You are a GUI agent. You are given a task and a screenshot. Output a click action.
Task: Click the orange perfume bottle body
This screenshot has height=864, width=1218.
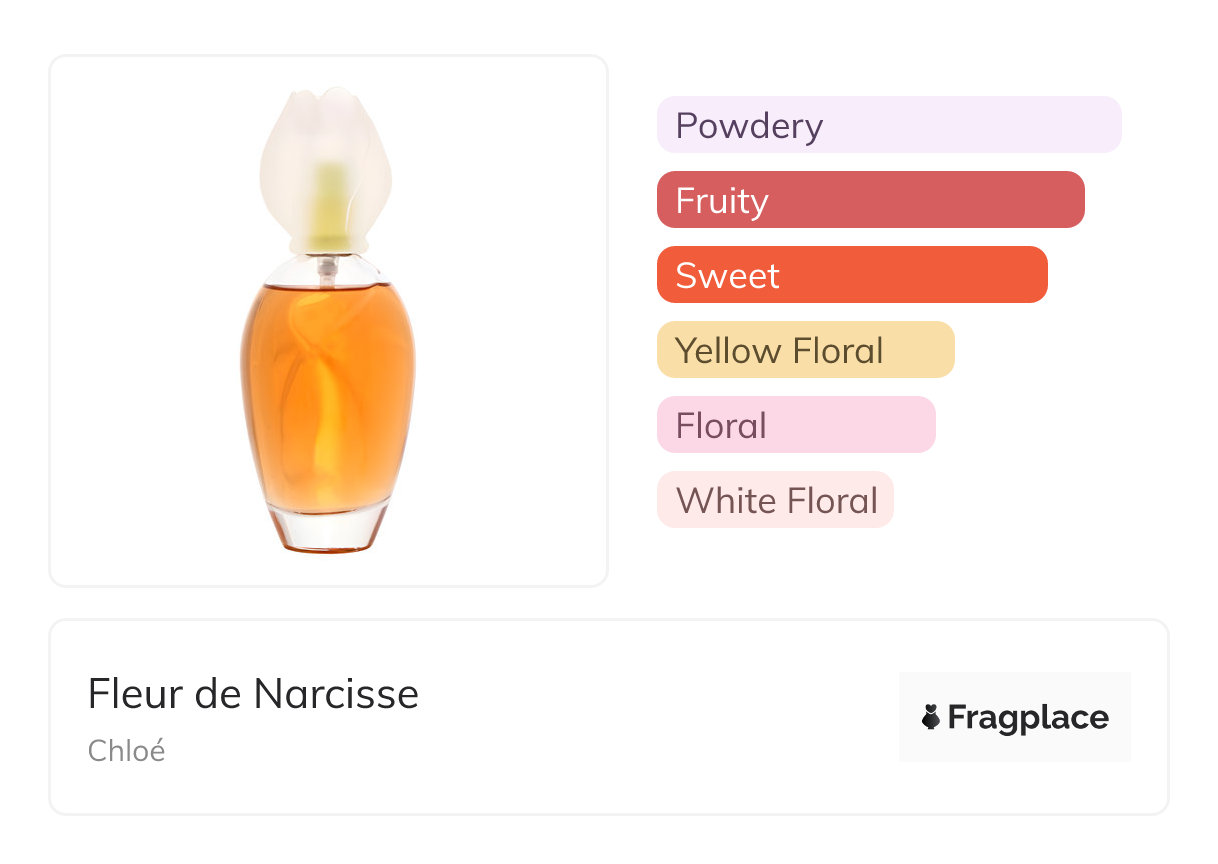pos(328,390)
